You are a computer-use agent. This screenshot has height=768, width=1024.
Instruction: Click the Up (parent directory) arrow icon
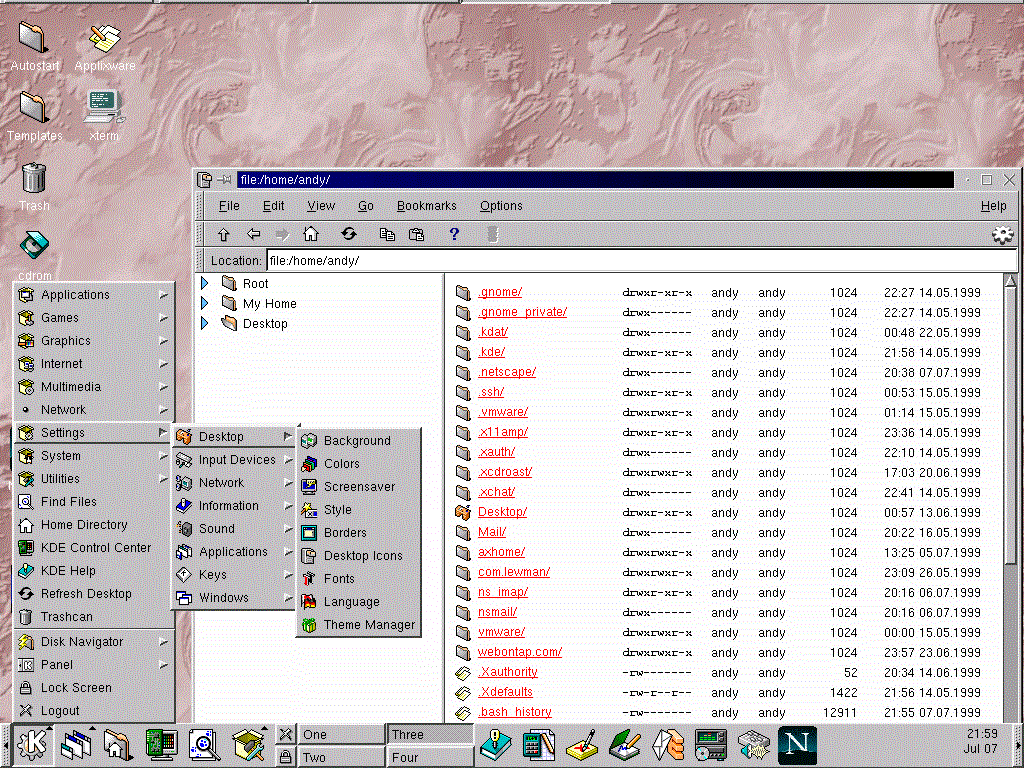coord(224,234)
